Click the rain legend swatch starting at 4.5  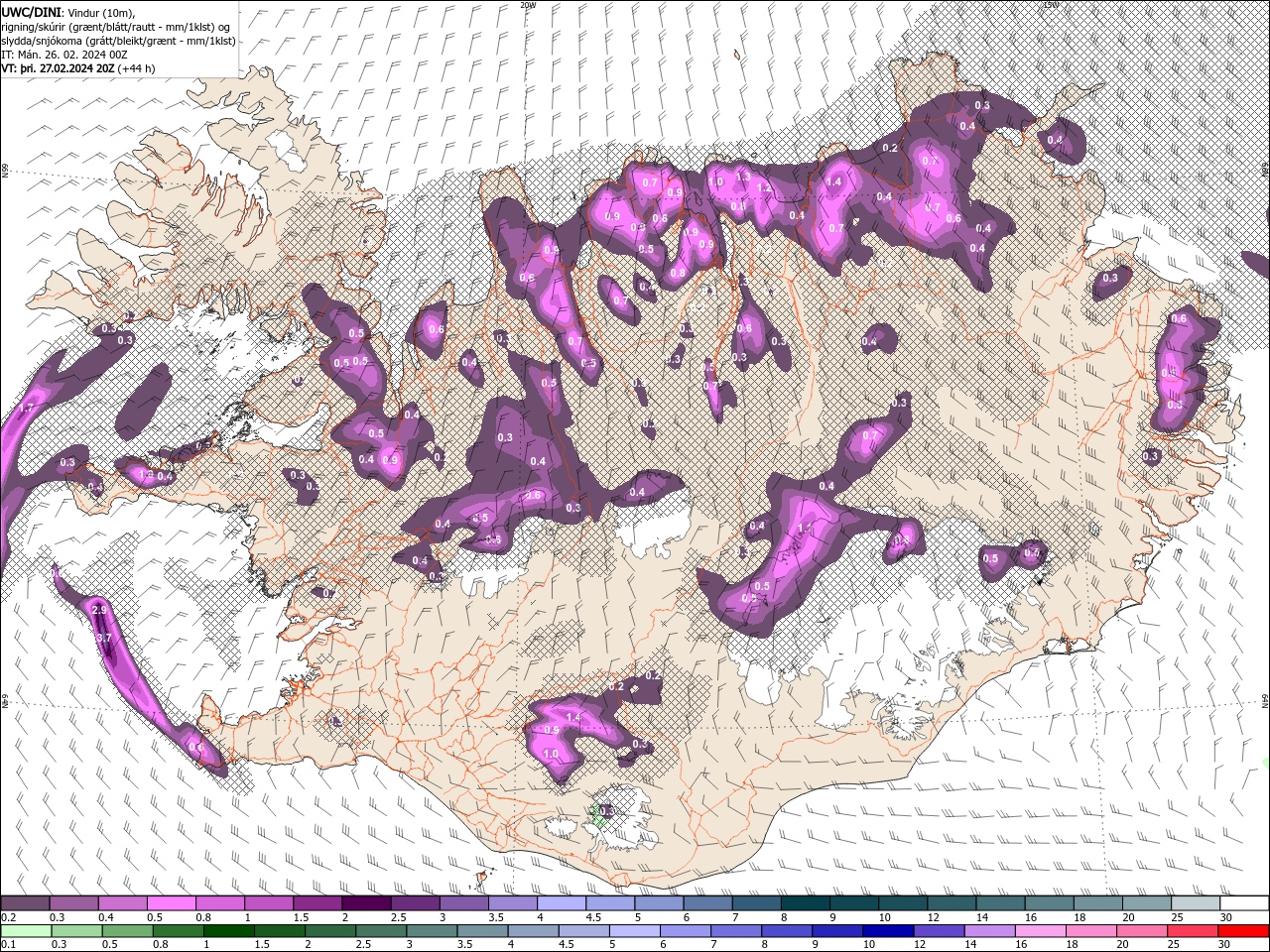586,931
